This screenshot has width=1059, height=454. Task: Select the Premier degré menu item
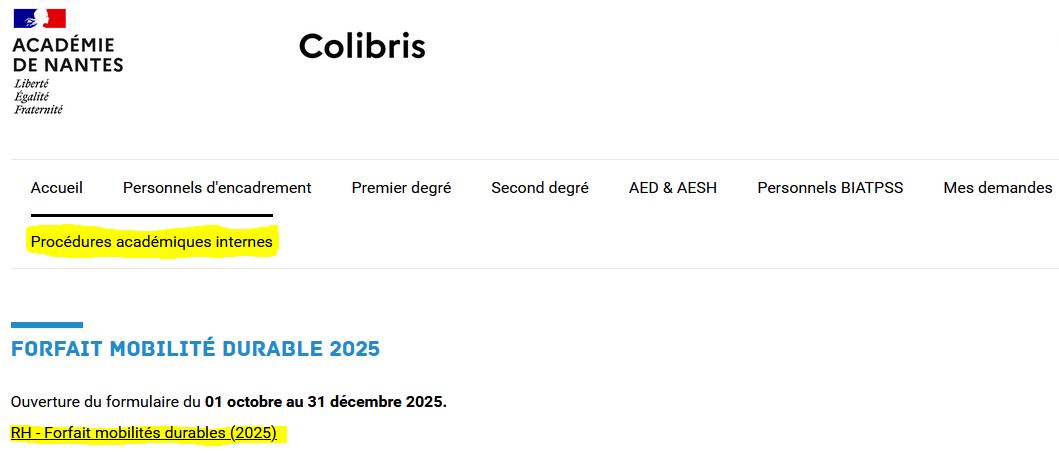(x=401, y=188)
